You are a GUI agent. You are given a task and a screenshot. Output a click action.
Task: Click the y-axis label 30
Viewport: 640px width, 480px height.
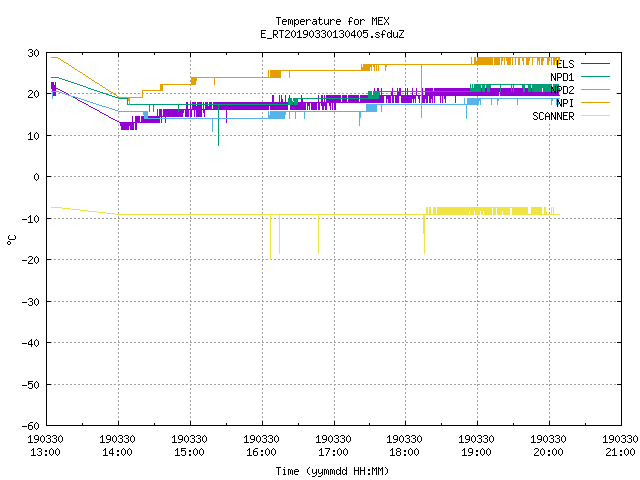33,53
